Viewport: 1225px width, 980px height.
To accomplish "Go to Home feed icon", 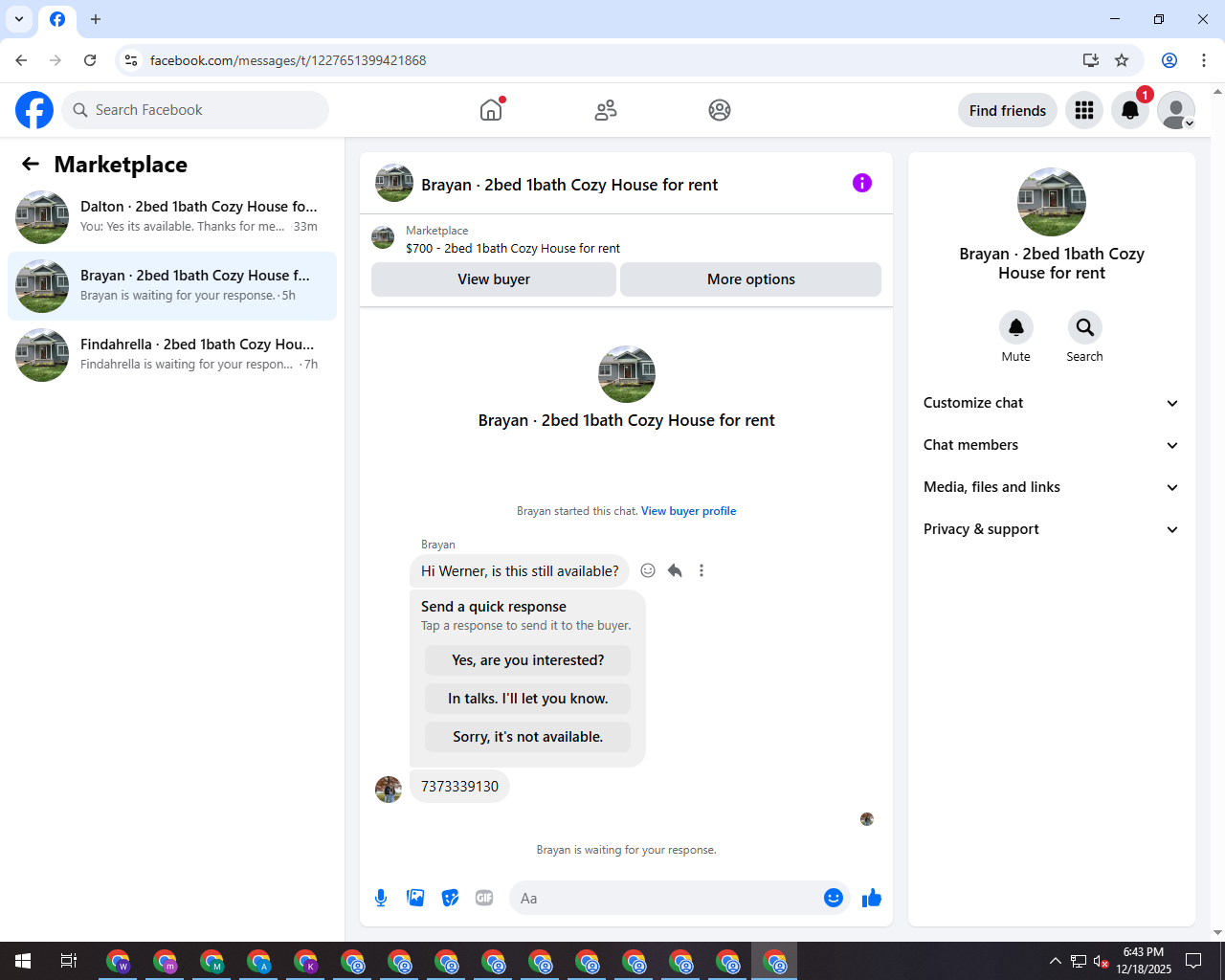I will tap(491, 110).
